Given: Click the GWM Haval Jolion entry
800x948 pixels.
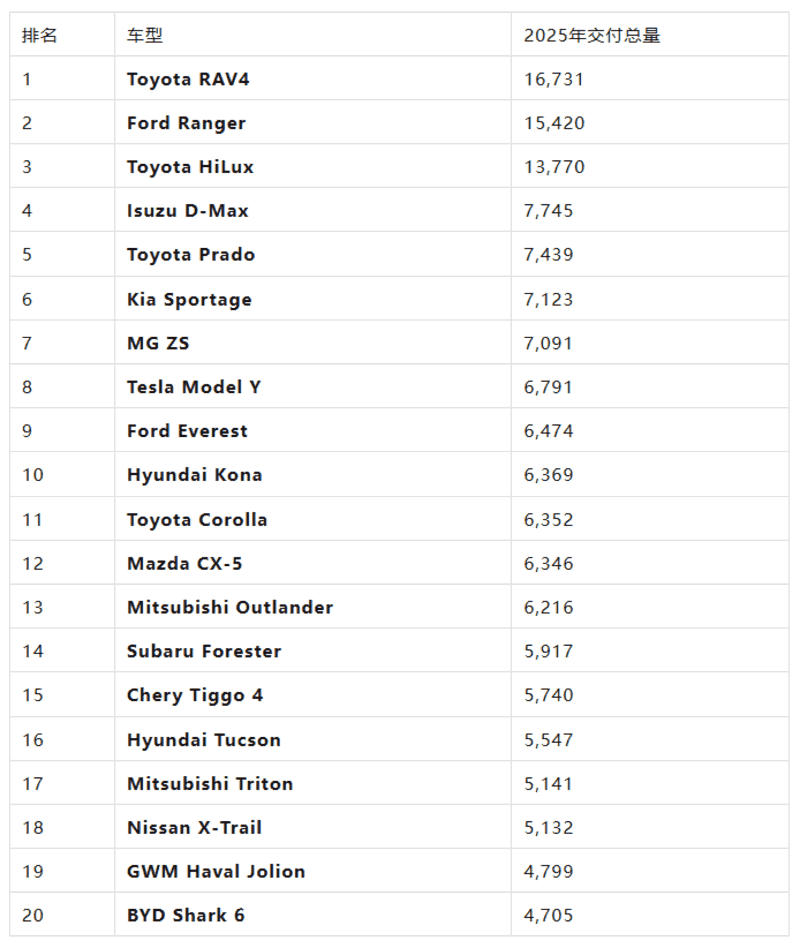Looking at the screenshot, I should (x=216, y=871).
